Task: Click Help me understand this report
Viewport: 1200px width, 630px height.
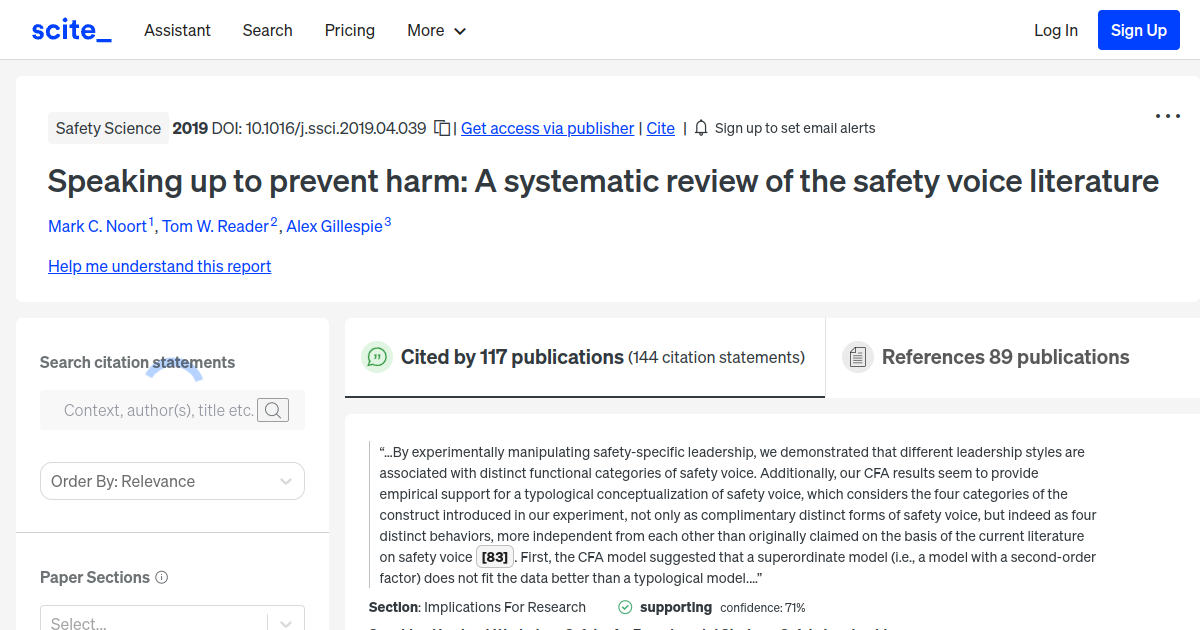Action: click(159, 266)
